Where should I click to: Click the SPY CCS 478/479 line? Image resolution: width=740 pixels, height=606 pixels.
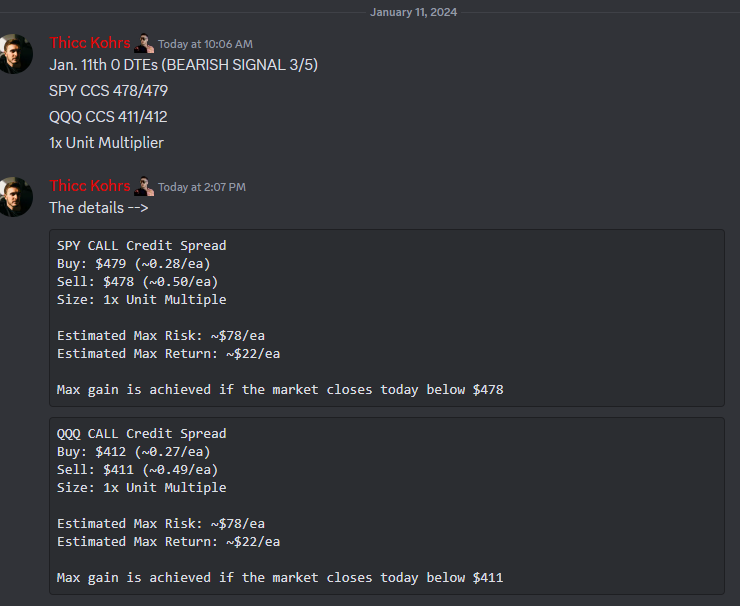pos(109,91)
